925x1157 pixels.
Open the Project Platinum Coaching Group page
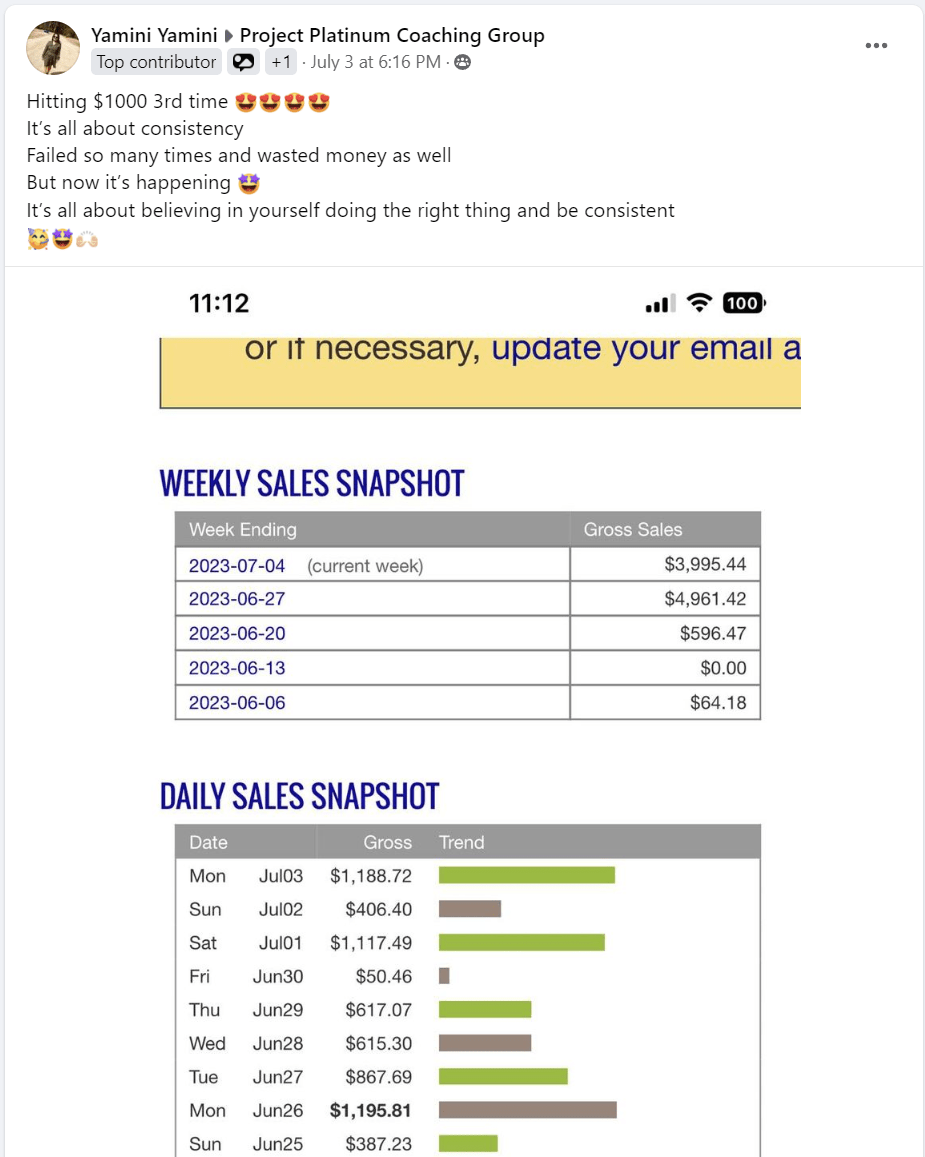392,36
